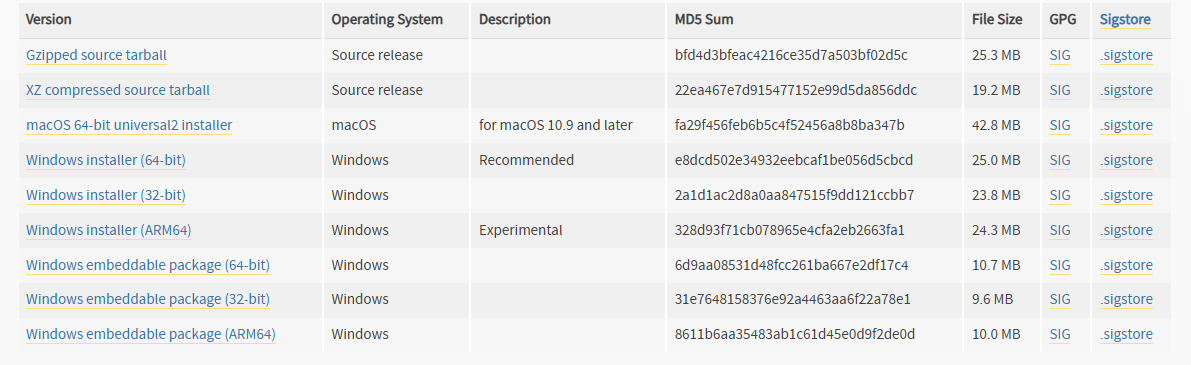This screenshot has height=365, width=1191.
Task: Open .sigstore for XZ compressed tarball
Action: click(x=1126, y=90)
